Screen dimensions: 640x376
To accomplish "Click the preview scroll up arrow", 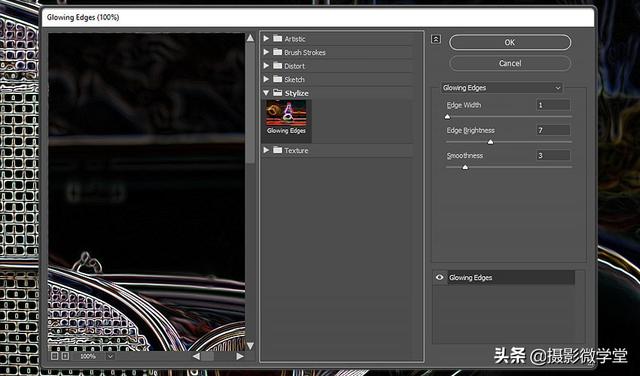I will click(250, 38).
